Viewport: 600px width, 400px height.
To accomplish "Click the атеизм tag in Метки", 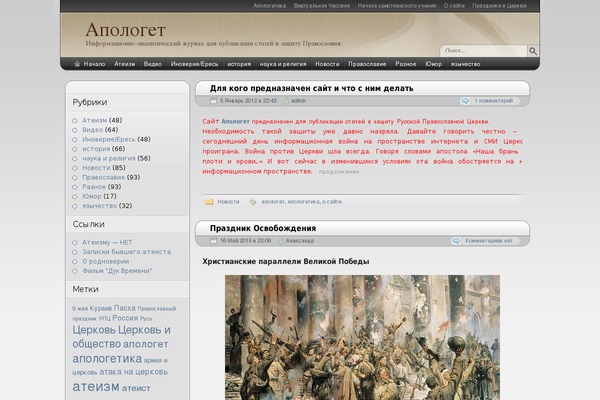I will (96, 387).
